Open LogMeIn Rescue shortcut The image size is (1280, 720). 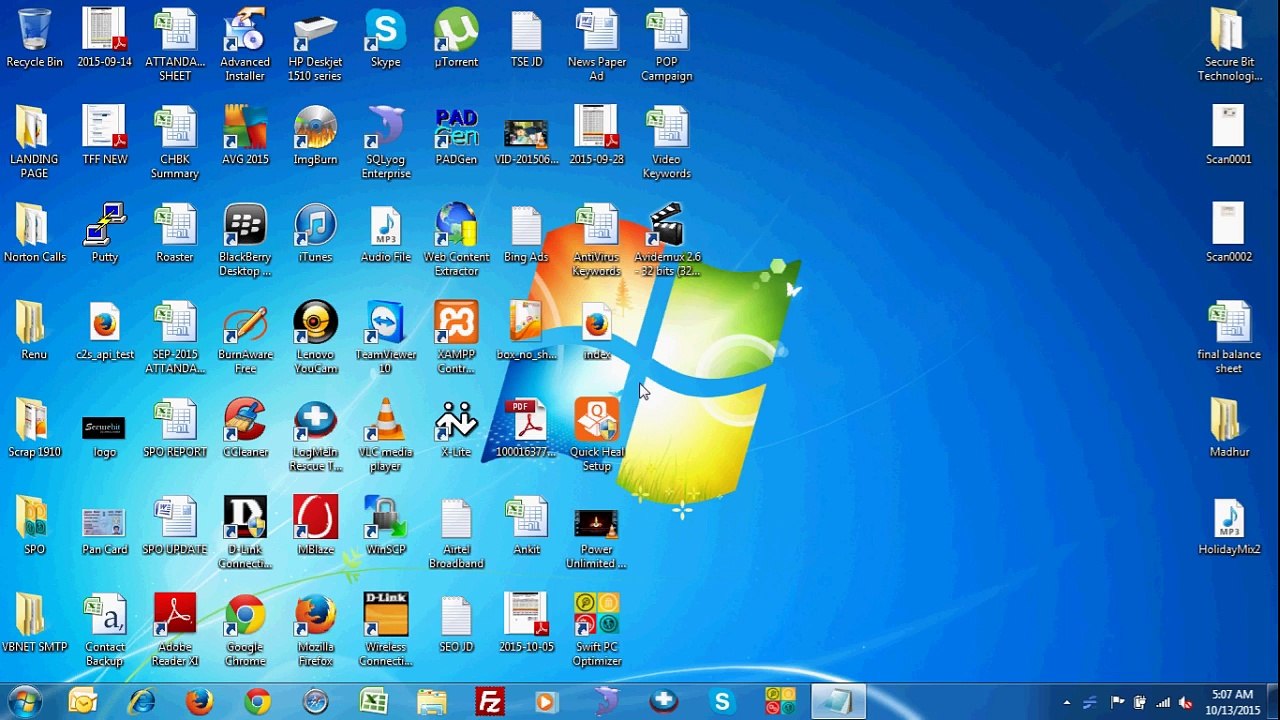tap(315, 435)
